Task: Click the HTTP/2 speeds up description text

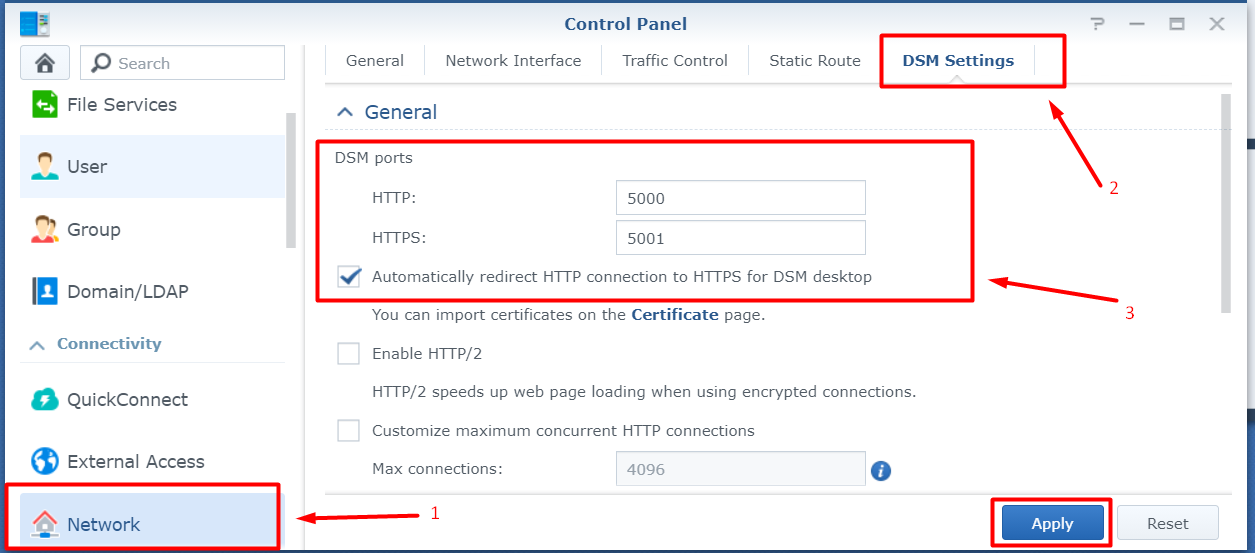Action: click(x=644, y=391)
